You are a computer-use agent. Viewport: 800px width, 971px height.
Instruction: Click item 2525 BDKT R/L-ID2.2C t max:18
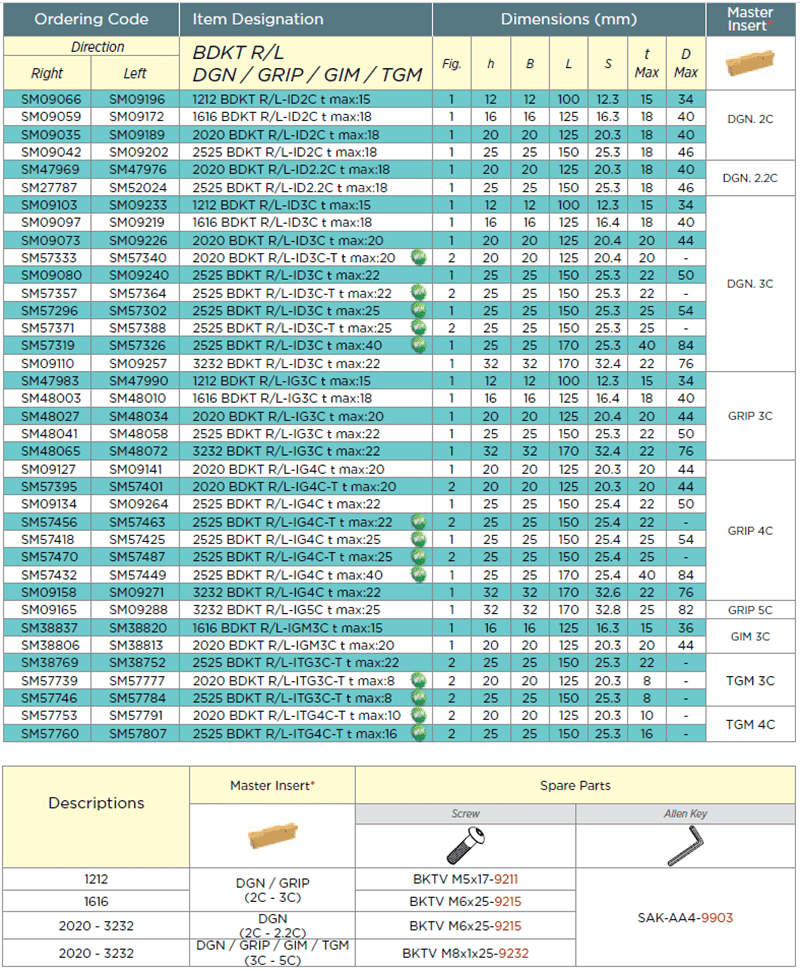290,188
